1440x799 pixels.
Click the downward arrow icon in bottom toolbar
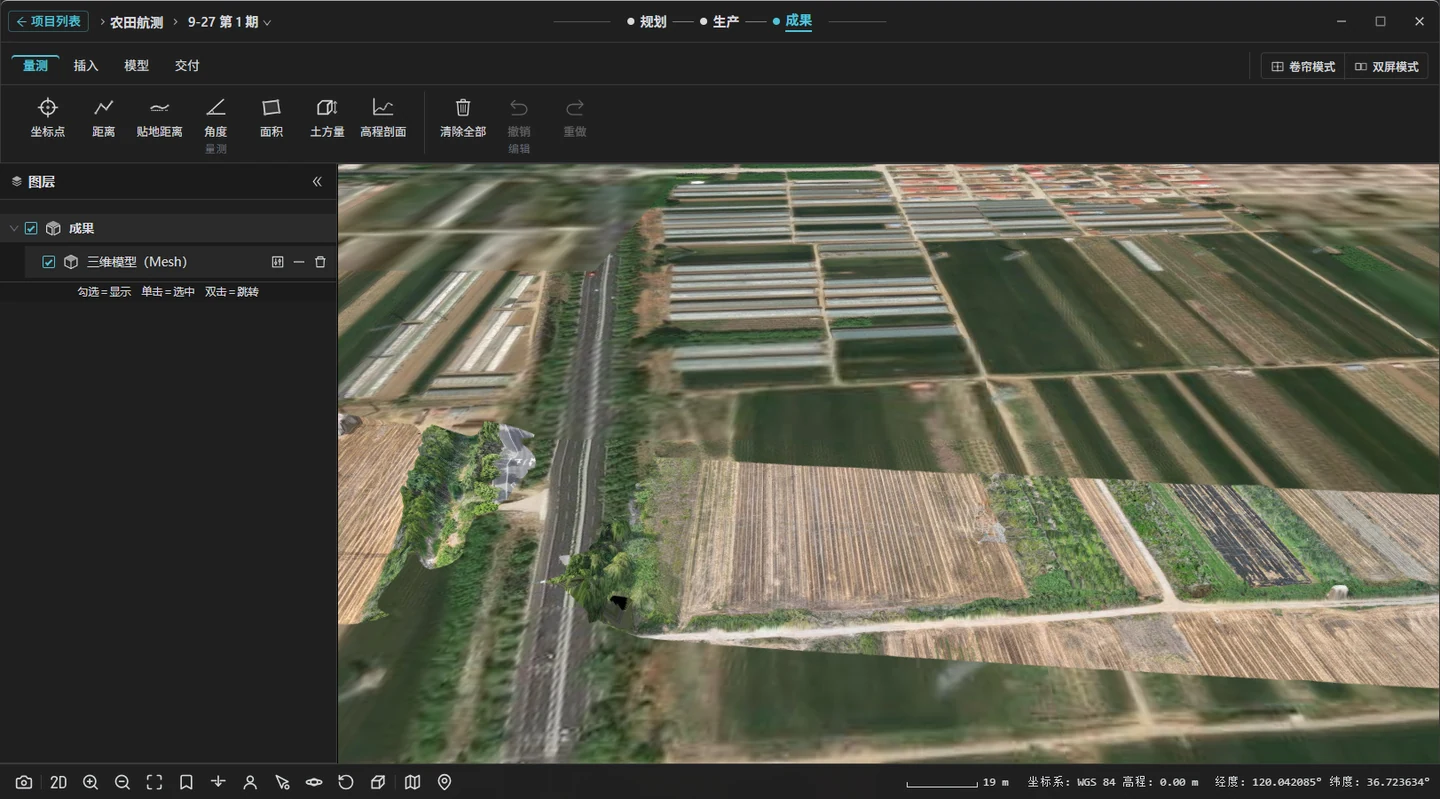pyautogui.click(x=218, y=782)
